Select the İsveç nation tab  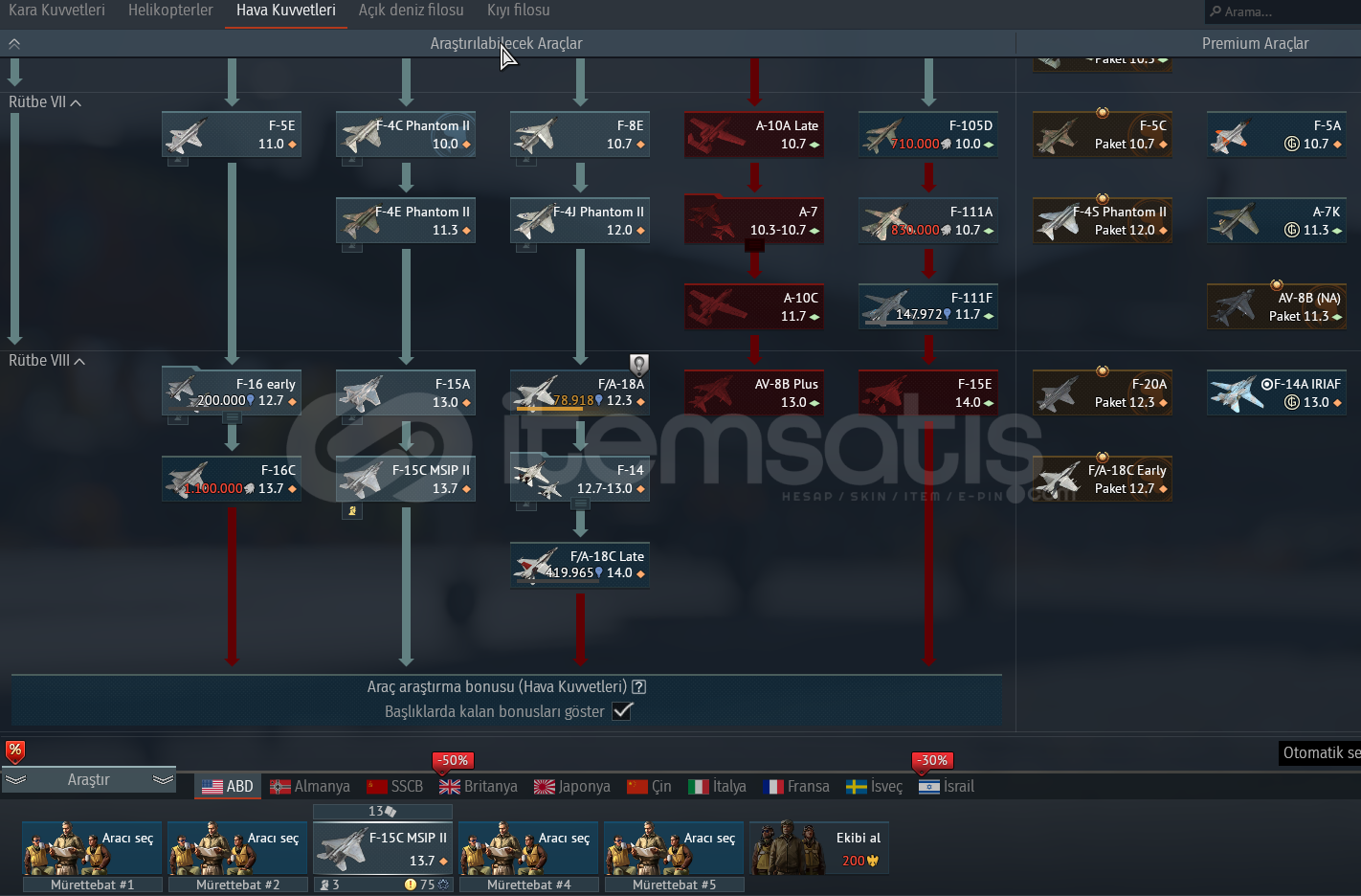875,787
